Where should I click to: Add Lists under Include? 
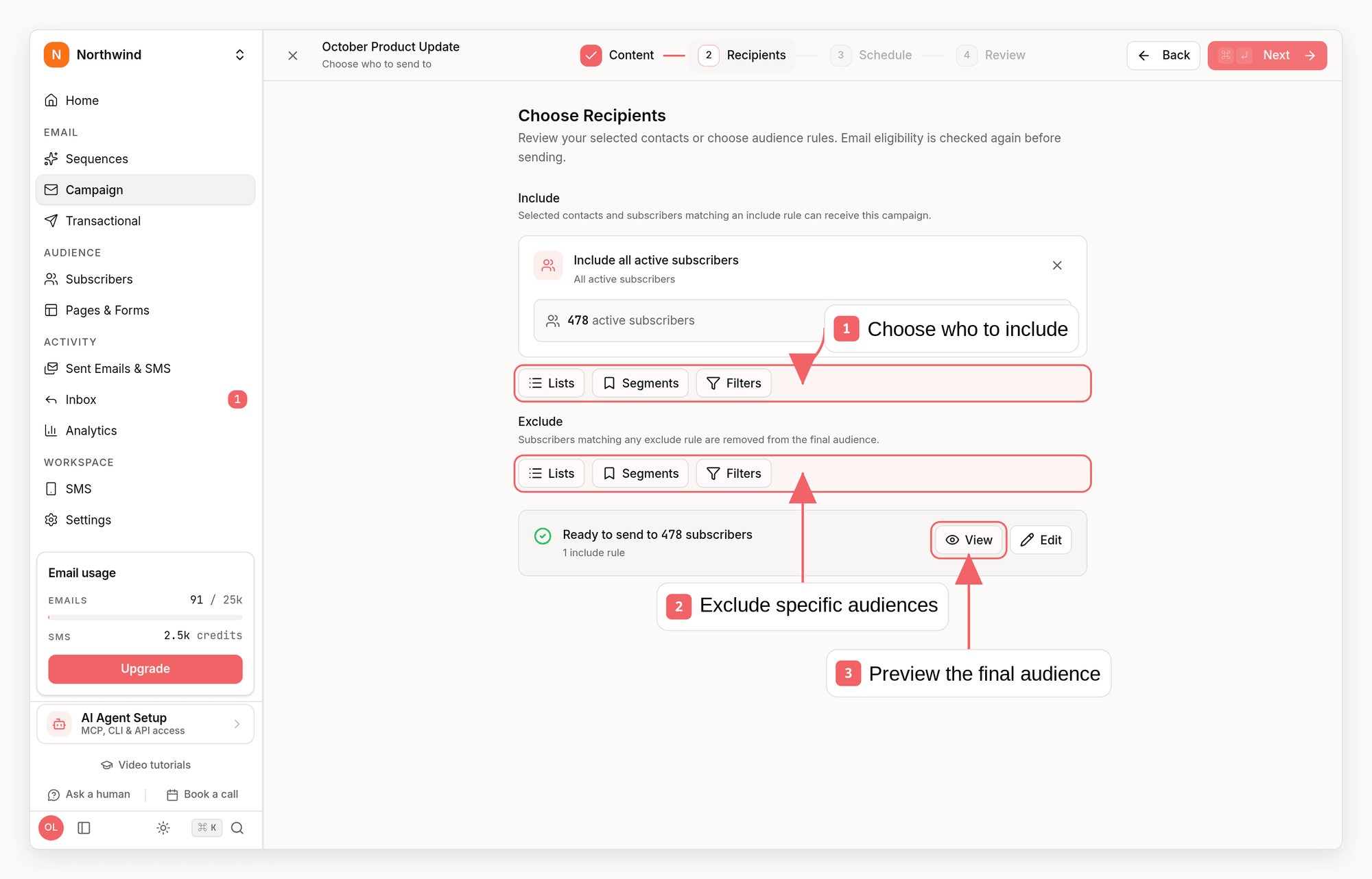pyautogui.click(x=552, y=383)
